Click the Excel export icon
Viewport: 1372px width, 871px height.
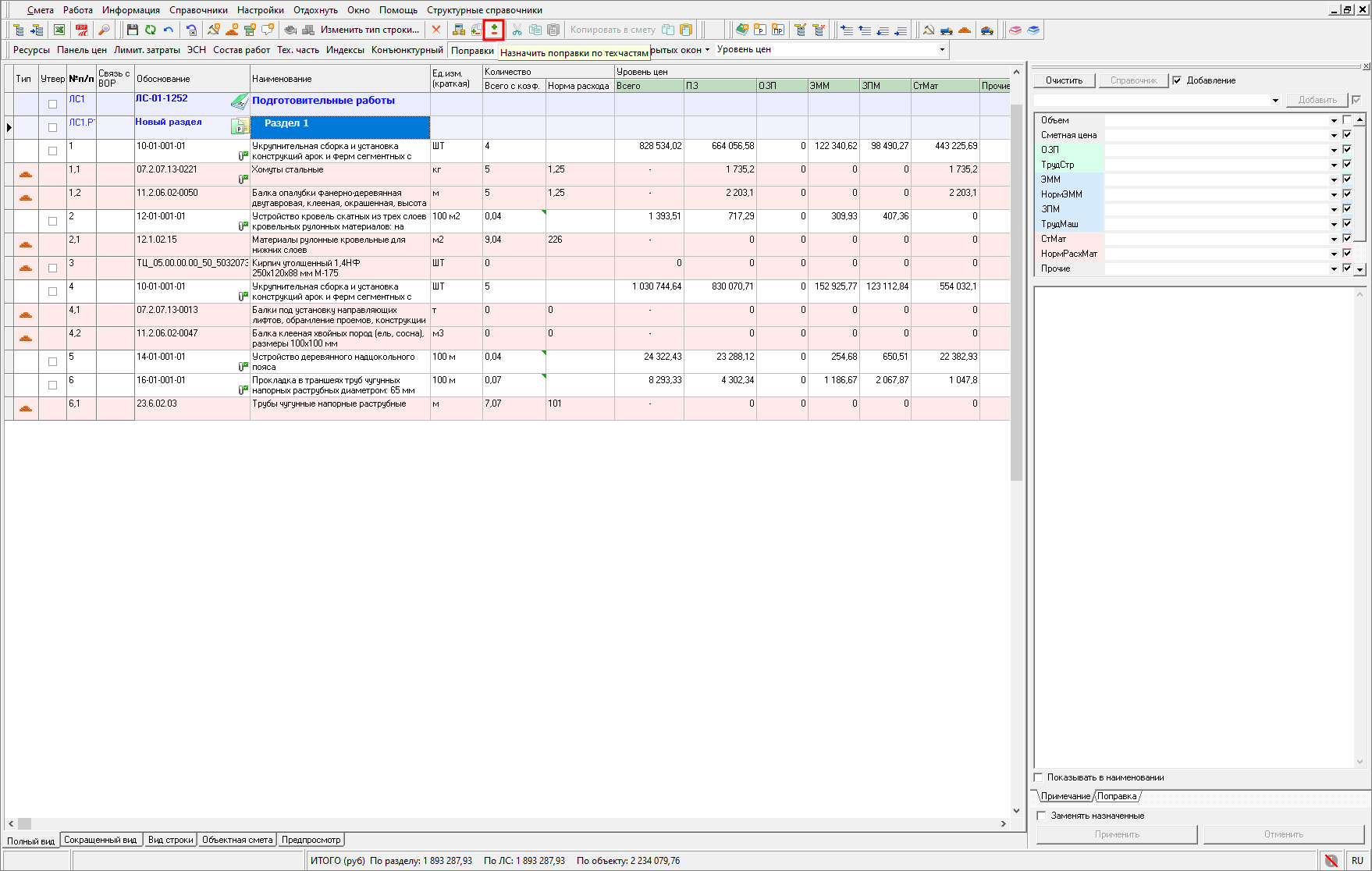tap(59, 30)
